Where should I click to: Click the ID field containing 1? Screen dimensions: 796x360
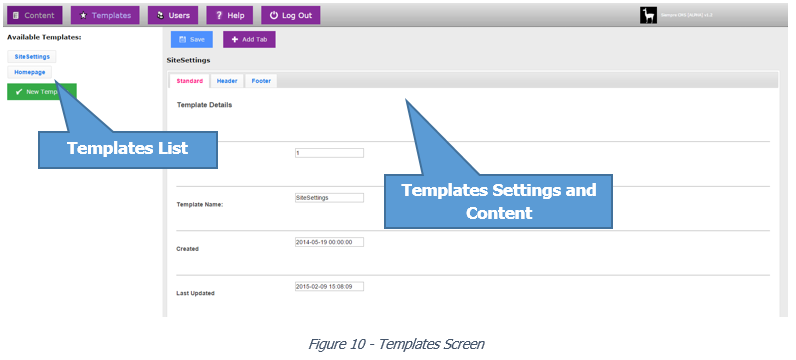(329, 153)
